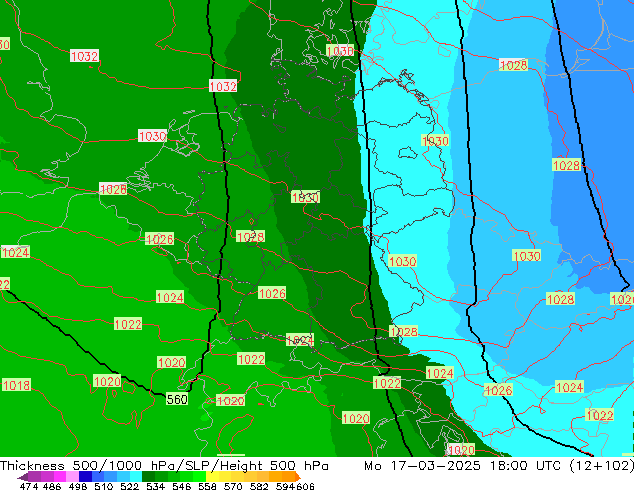Pick the first yellow swatch above 558

coord(212,476)
